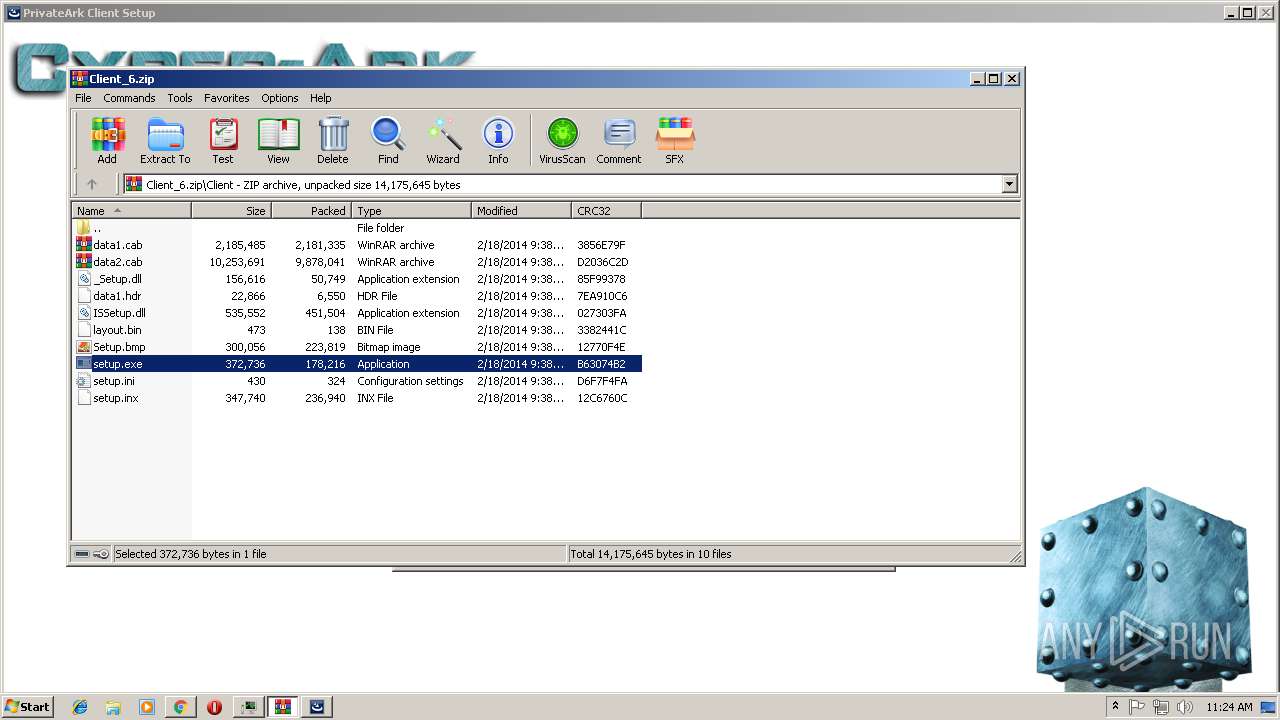
Task: Select the layout.bin file row
Action: point(357,329)
